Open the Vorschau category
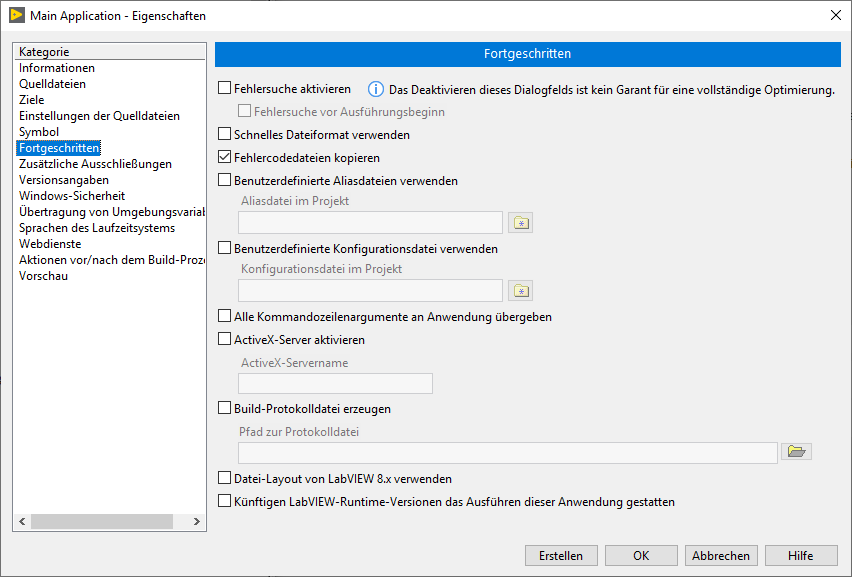The width and height of the screenshot is (852, 577). (43, 276)
